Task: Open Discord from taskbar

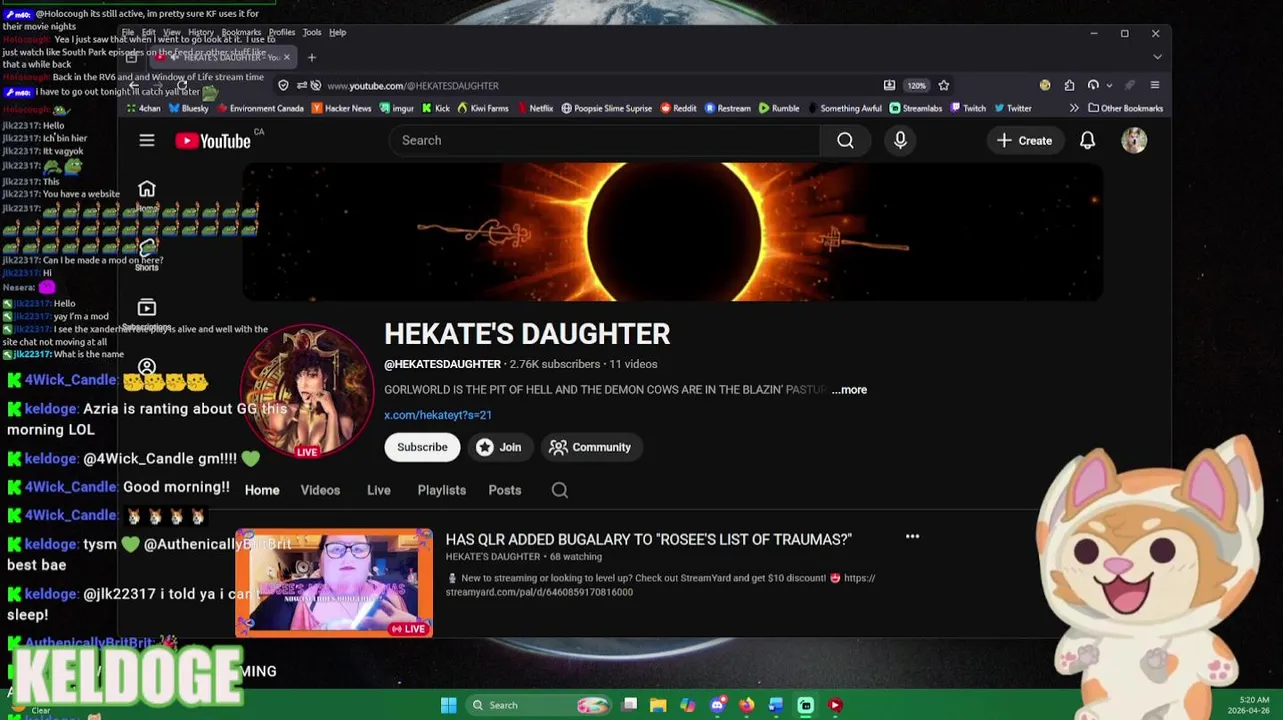Action: point(717,705)
